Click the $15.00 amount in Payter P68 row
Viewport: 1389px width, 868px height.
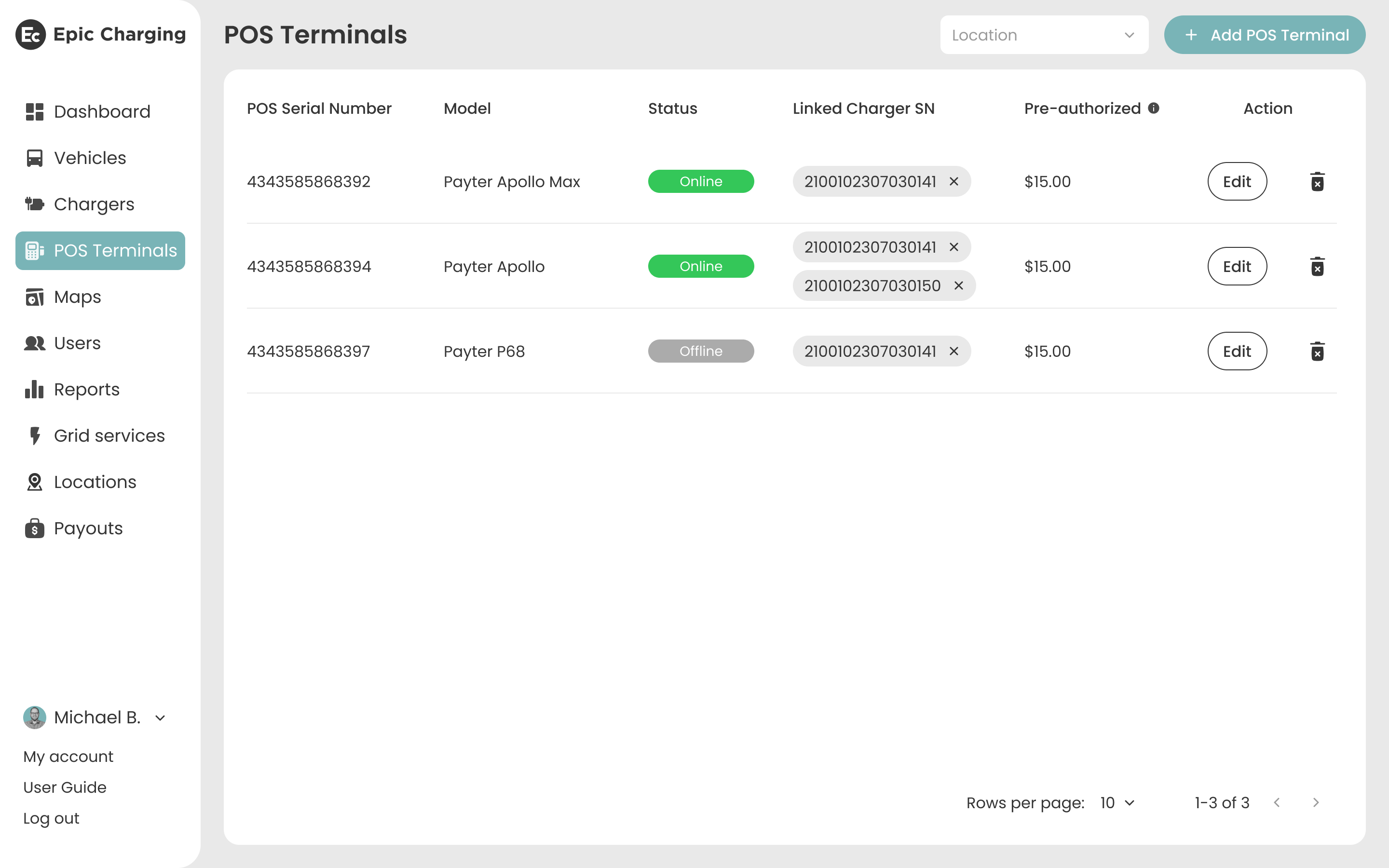[1048, 352]
